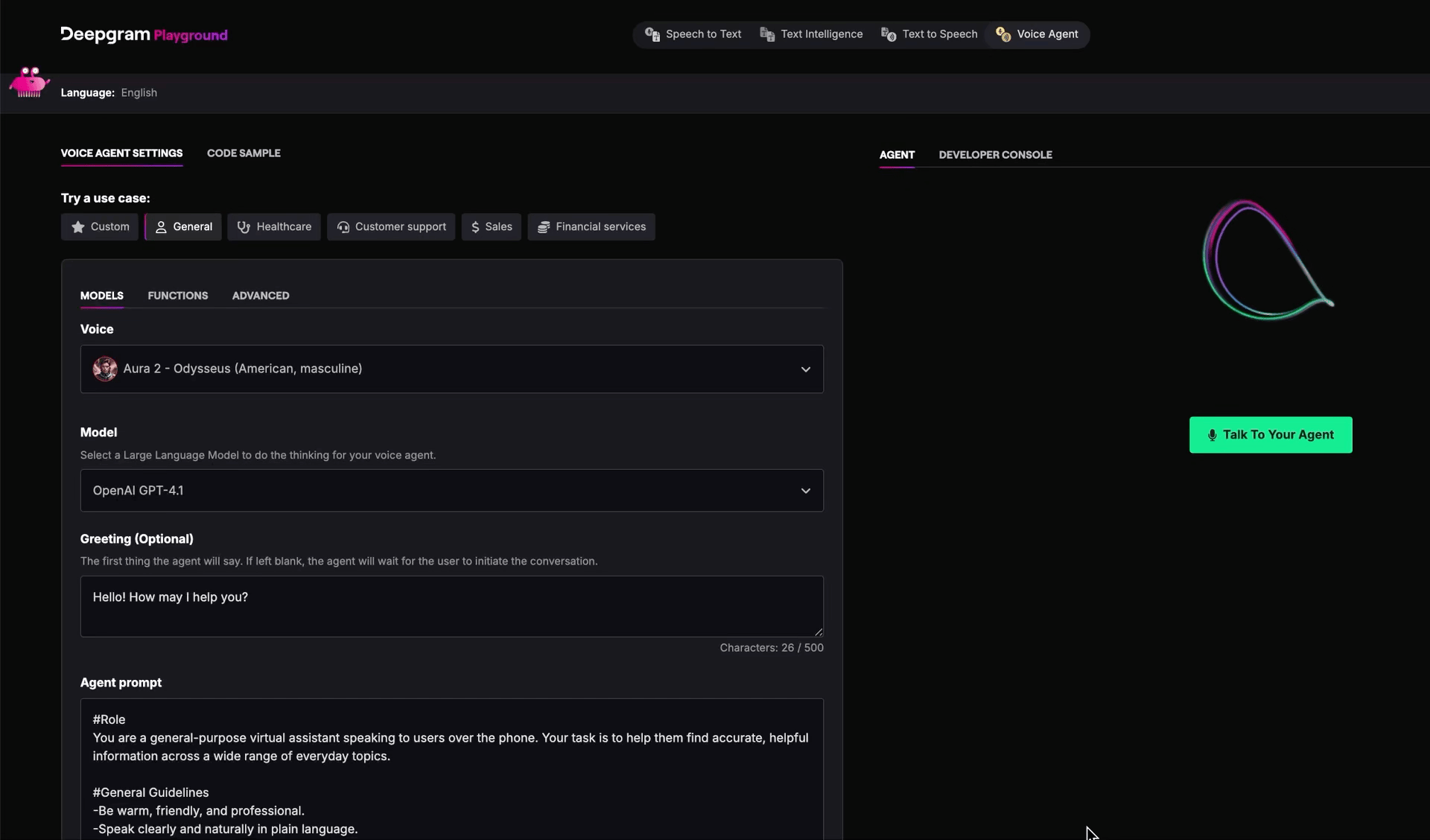Image resolution: width=1430 pixels, height=840 pixels.
Task: Click the Text to Speech nav icon
Action: (x=889, y=34)
